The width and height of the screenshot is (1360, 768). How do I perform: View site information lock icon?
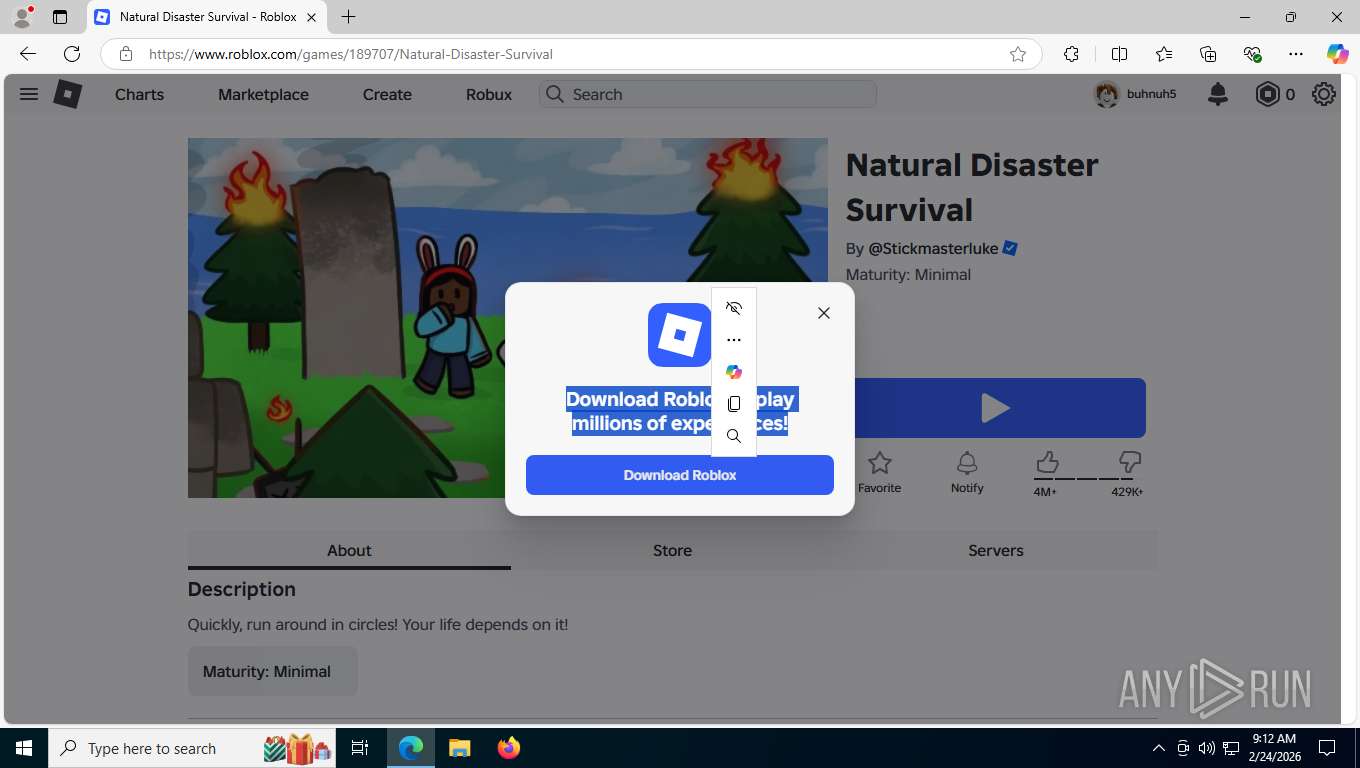tap(125, 54)
